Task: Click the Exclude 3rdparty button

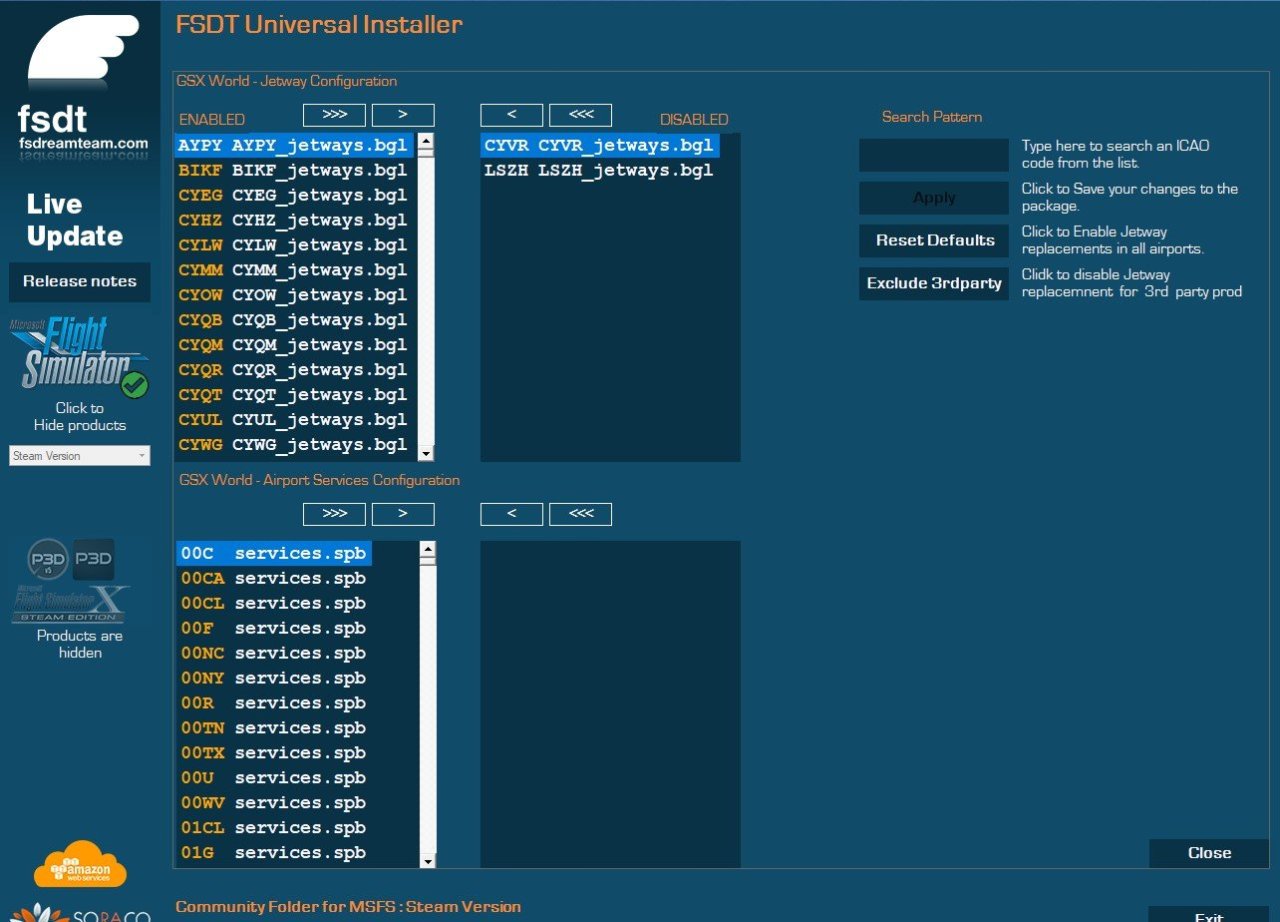Action: tap(934, 284)
